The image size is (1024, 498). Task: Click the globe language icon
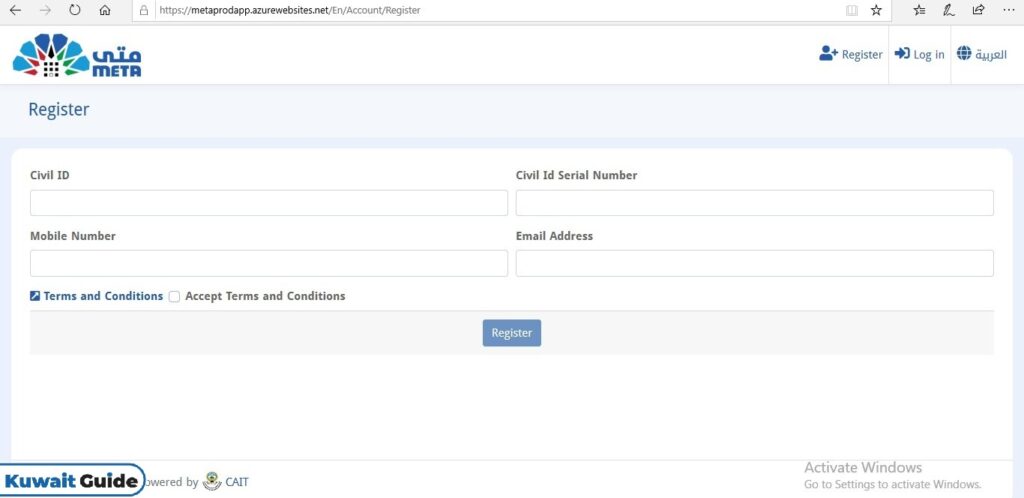(x=964, y=54)
